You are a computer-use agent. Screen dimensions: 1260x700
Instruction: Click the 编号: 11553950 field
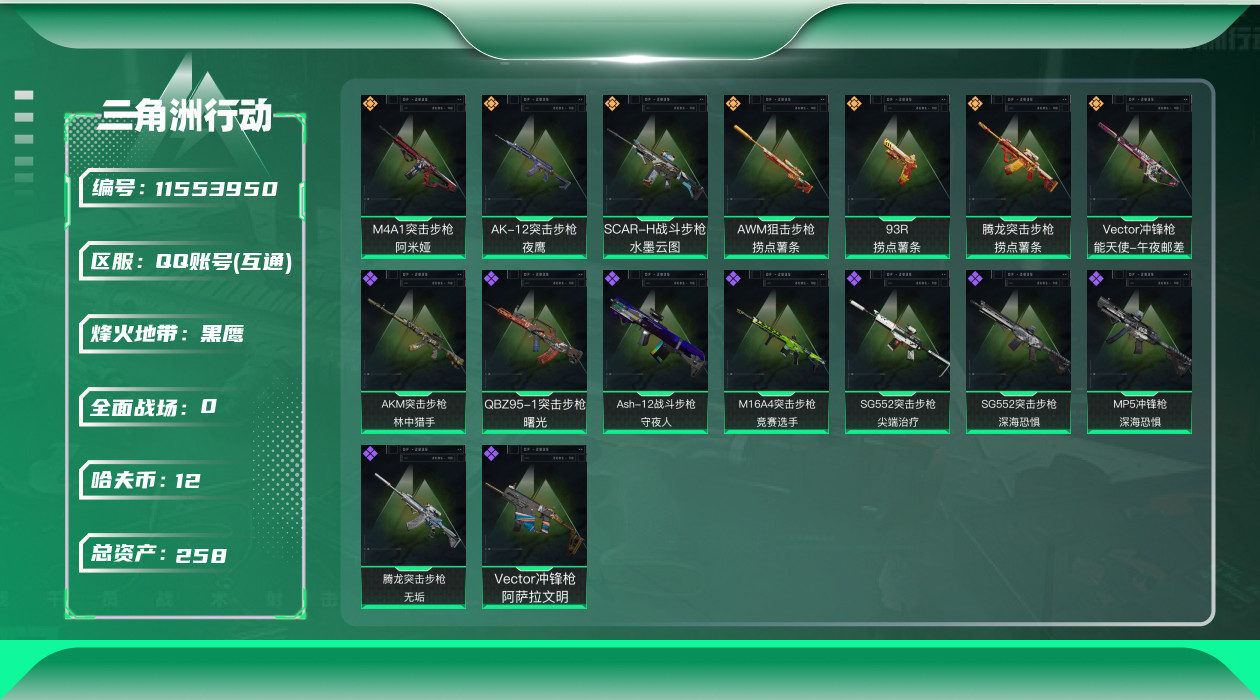click(186, 188)
